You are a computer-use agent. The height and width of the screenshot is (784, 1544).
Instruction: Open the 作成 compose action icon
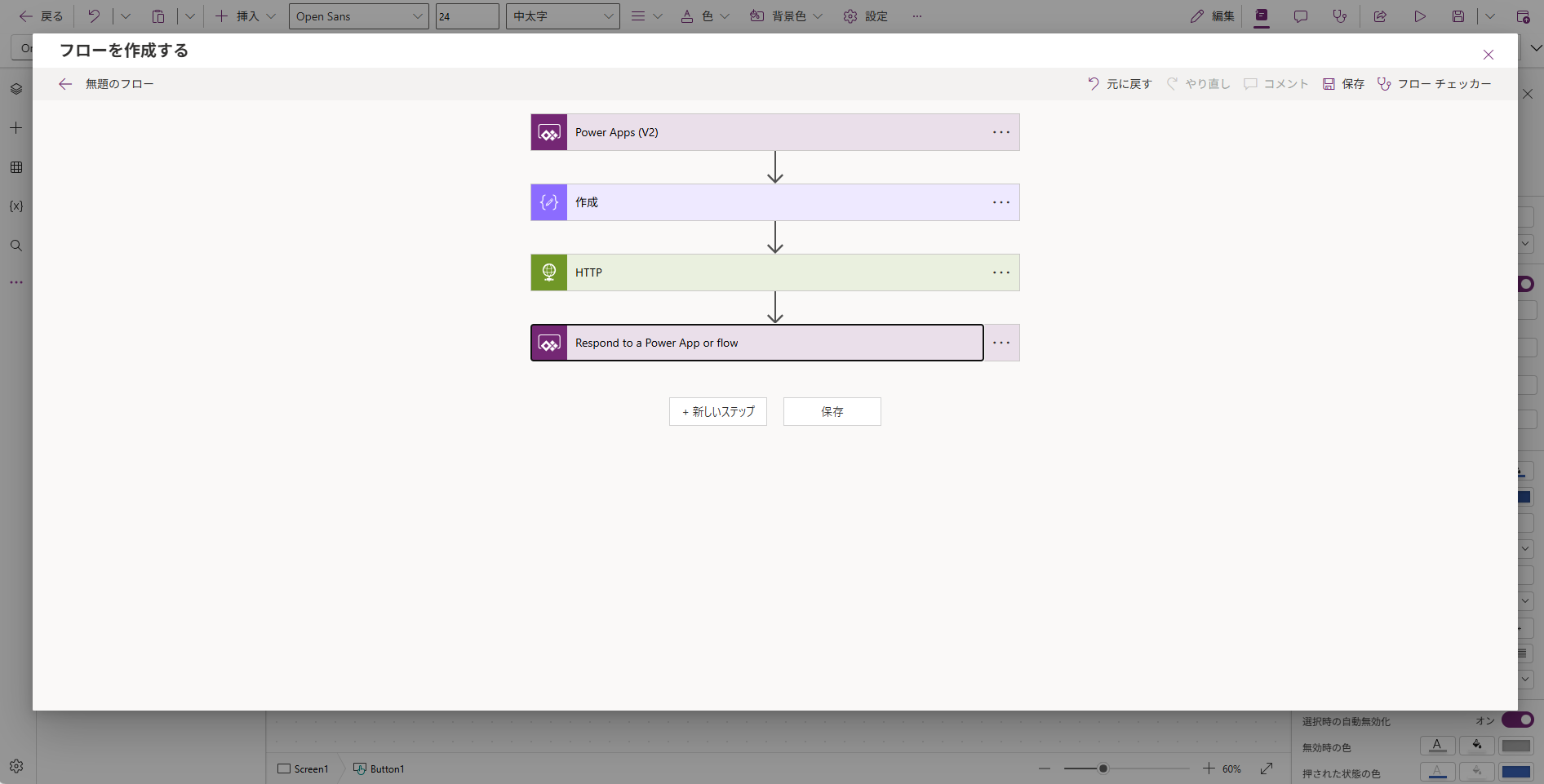(549, 202)
